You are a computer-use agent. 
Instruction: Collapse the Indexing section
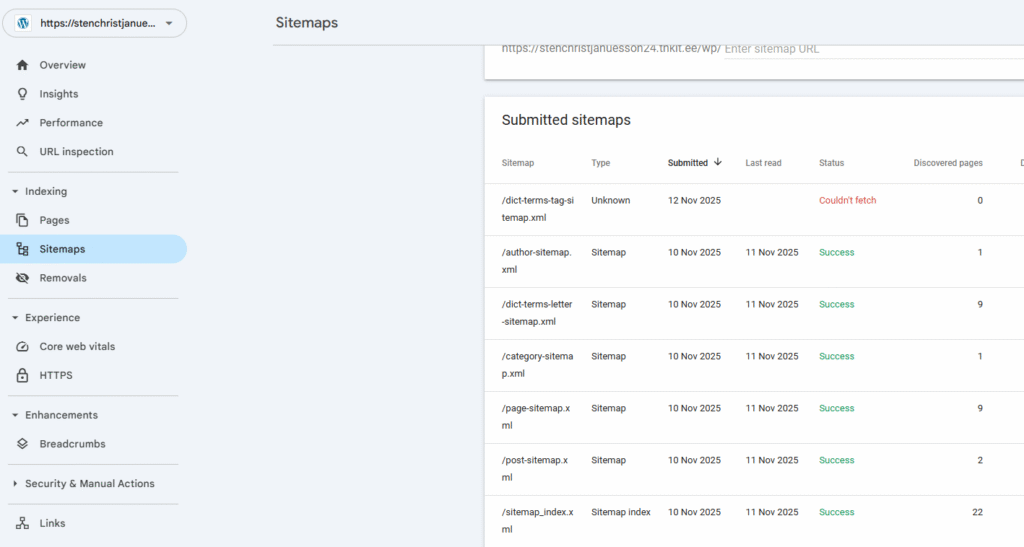point(15,192)
